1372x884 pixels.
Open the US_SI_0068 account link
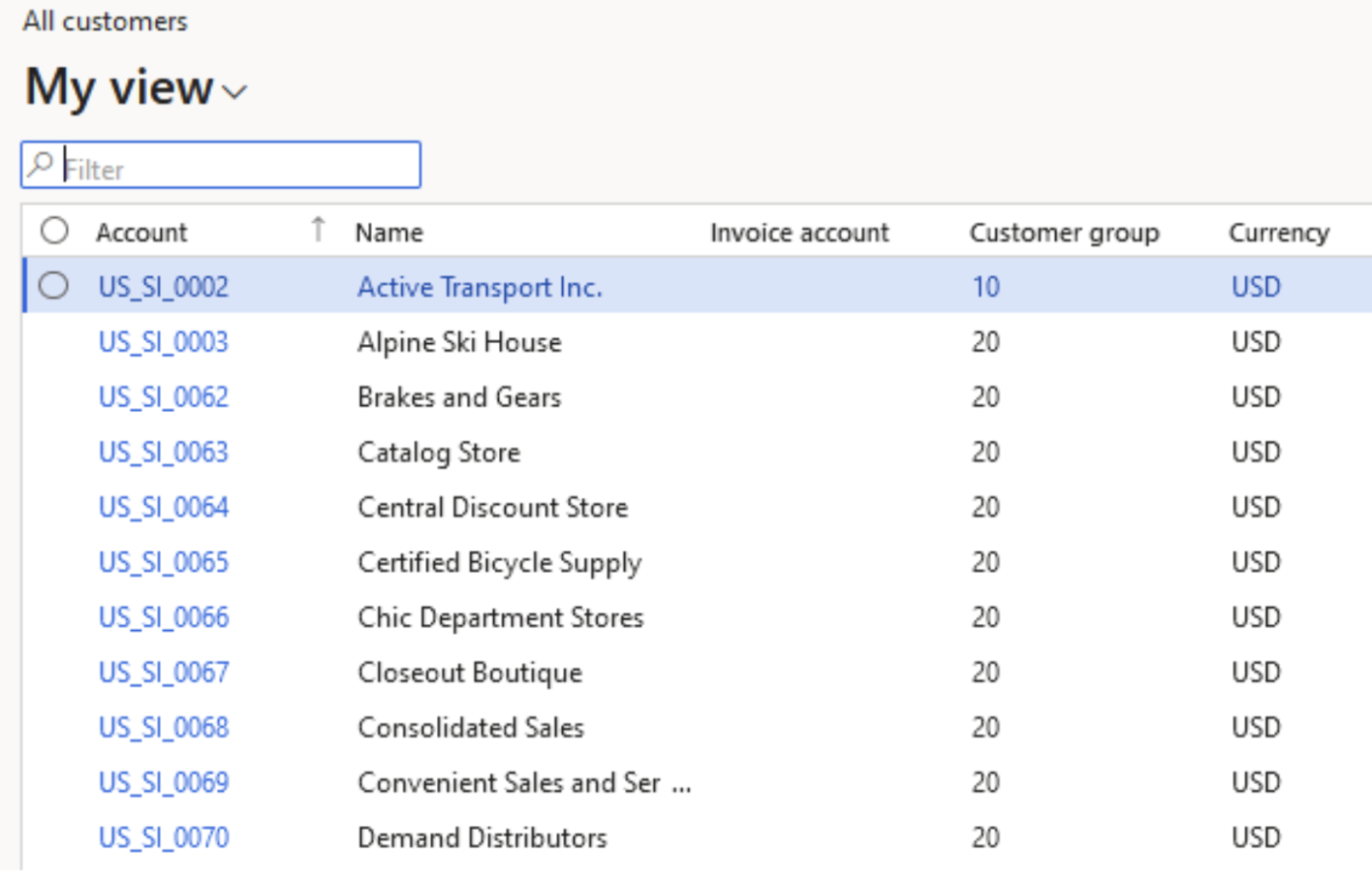pos(164,728)
